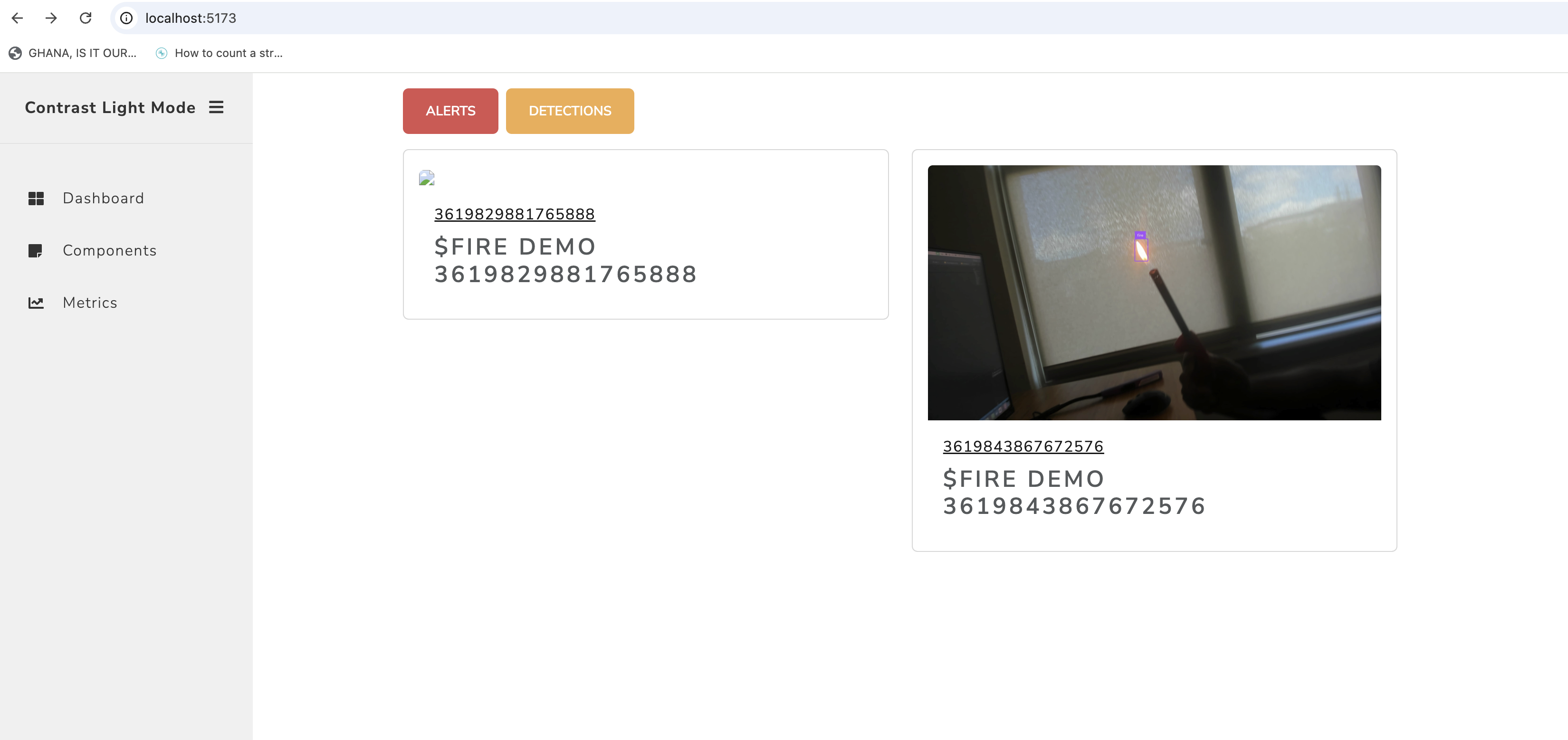Image resolution: width=1568 pixels, height=740 pixels.
Task: Reload the page with the refresh icon
Action: pyautogui.click(x=85, y=18)
